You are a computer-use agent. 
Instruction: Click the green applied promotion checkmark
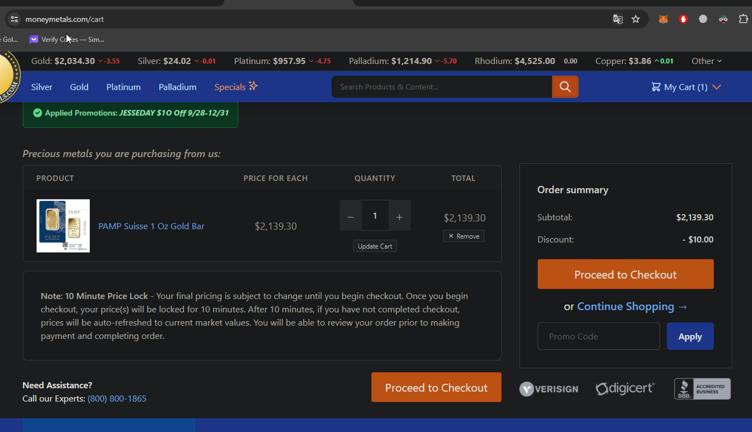point(37,113)
